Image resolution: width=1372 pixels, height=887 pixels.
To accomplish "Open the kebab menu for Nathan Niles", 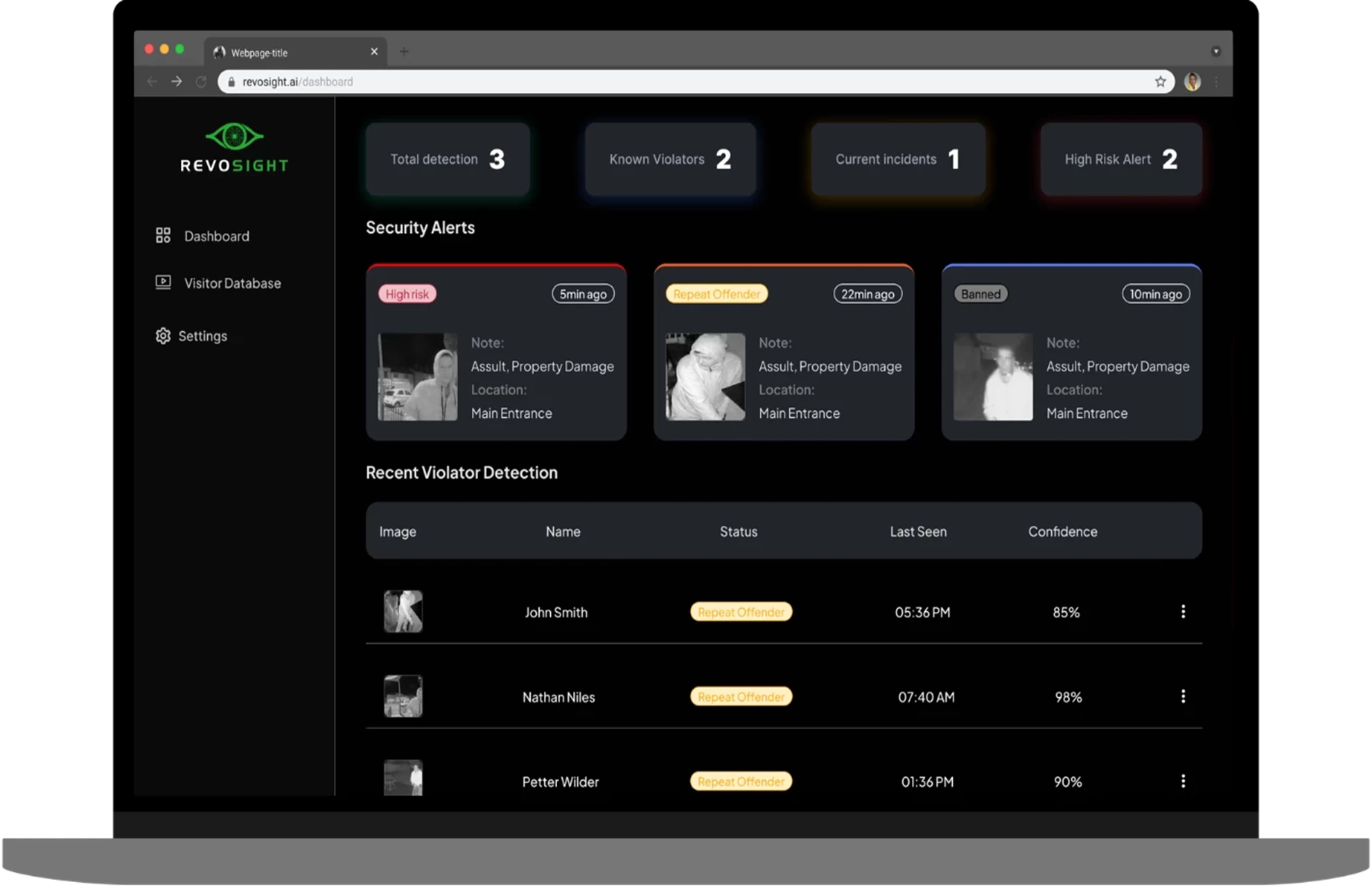I will 1184,697.
